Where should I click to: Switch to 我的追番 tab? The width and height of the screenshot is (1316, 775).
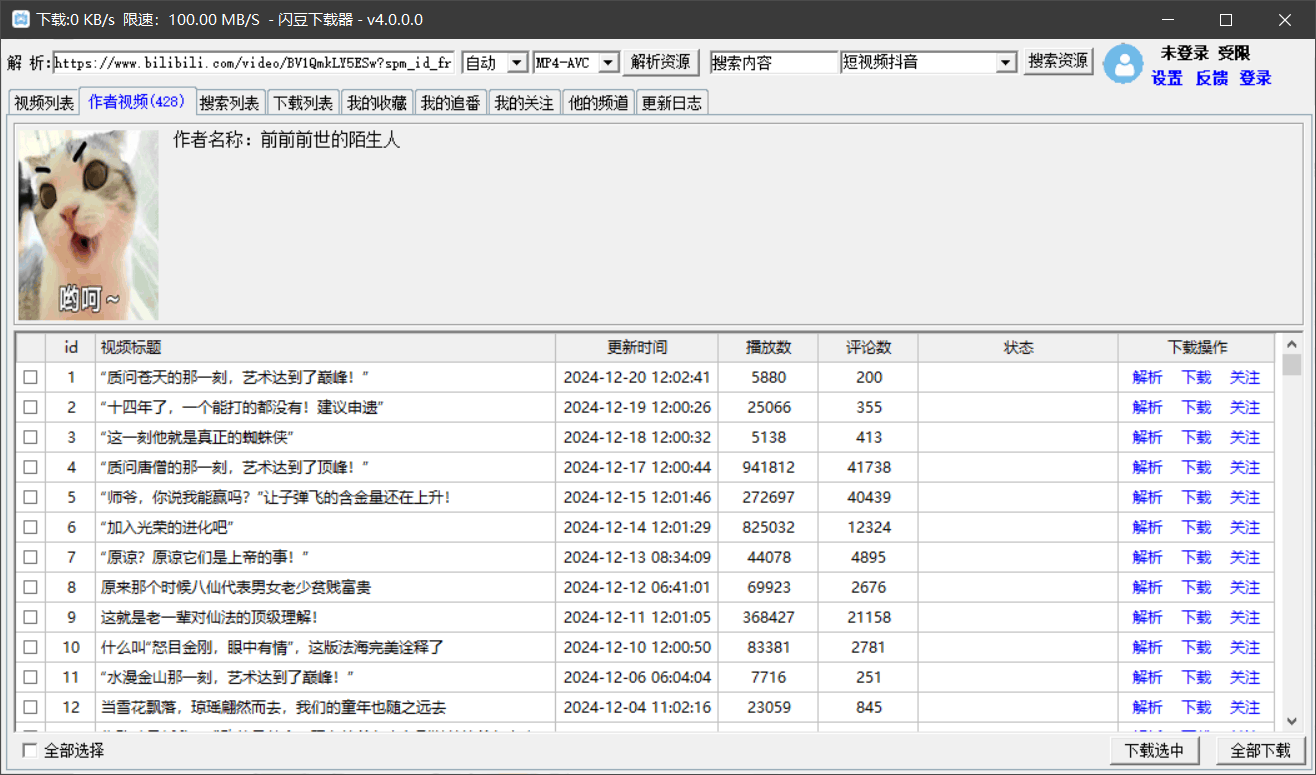point(451,103)
